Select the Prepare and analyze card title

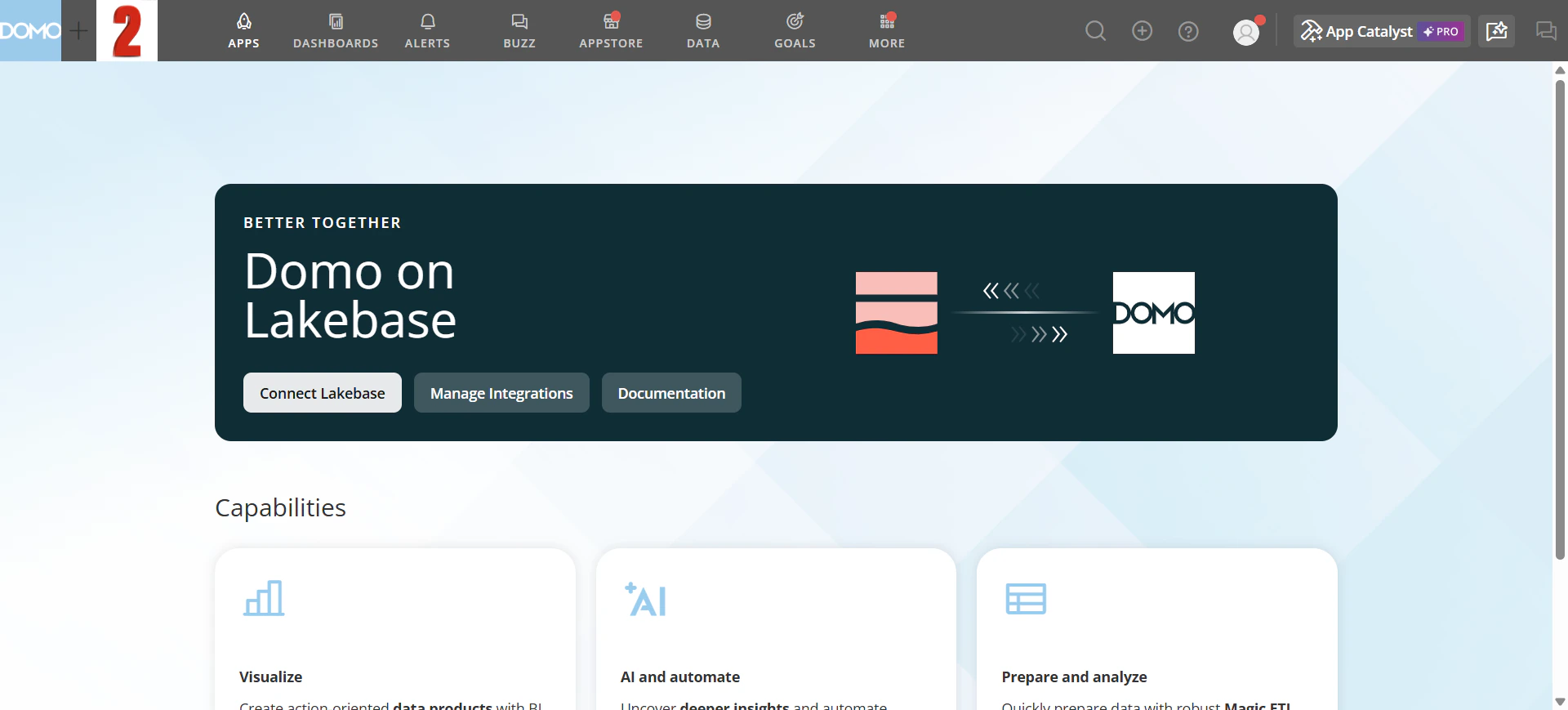(1074, 677)
